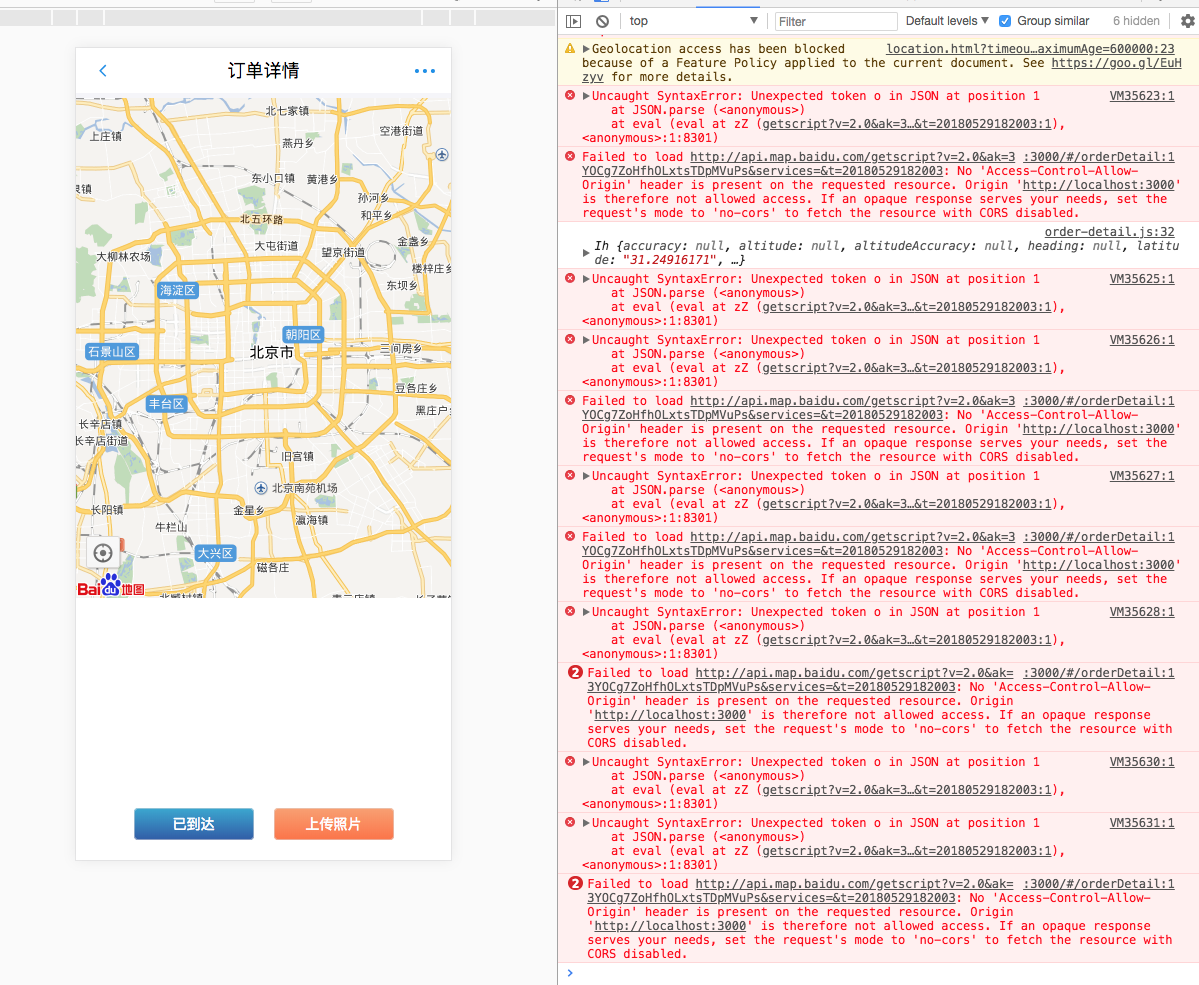The width and height of the screenshot is (1199, 985).
Task: Click the crosshair locate control on map
Action: click(102, 552)
